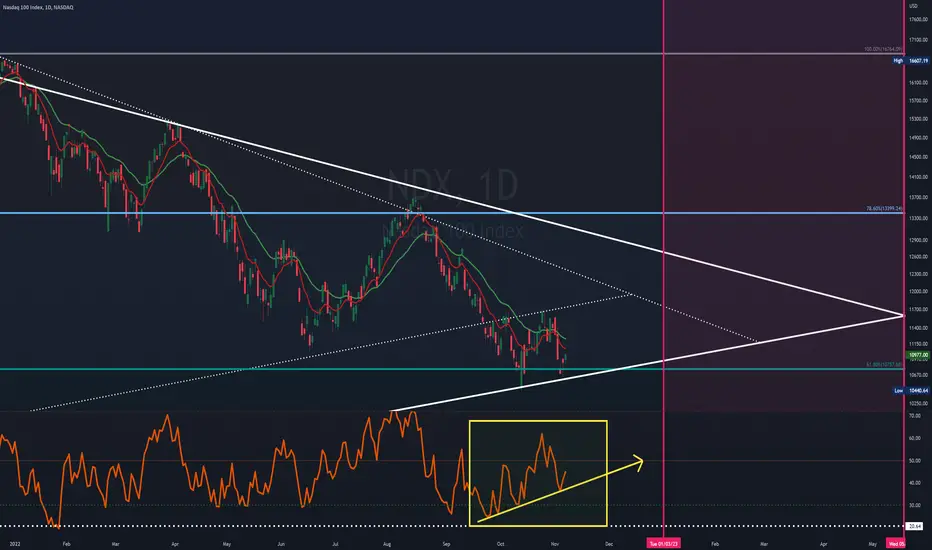
Task: Click the 70.00 RSI axis tick
Action: [915, 416]
